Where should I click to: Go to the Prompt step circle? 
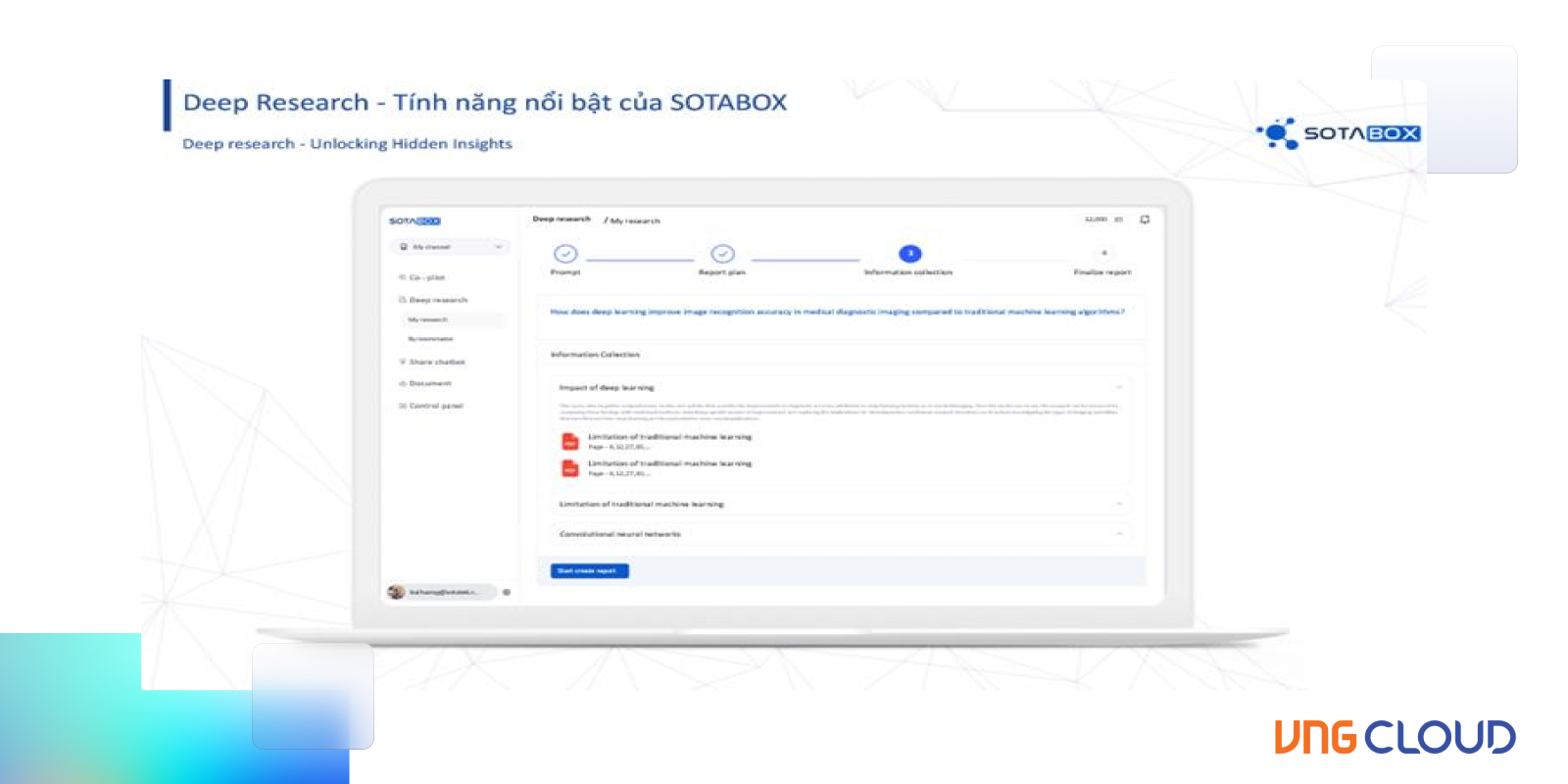click(565, 254)
